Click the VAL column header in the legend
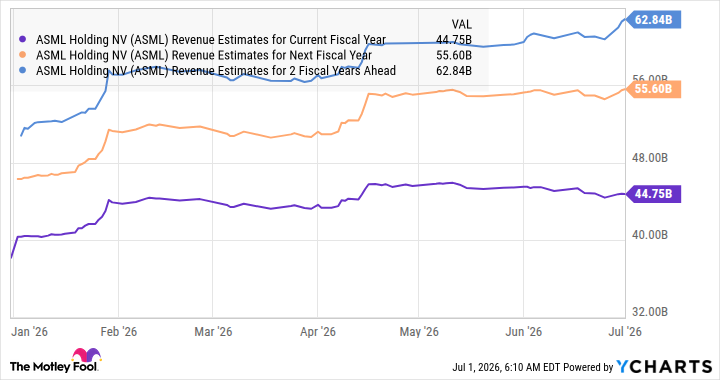This screenshot has height=380, width=720. tap(461, 24)
